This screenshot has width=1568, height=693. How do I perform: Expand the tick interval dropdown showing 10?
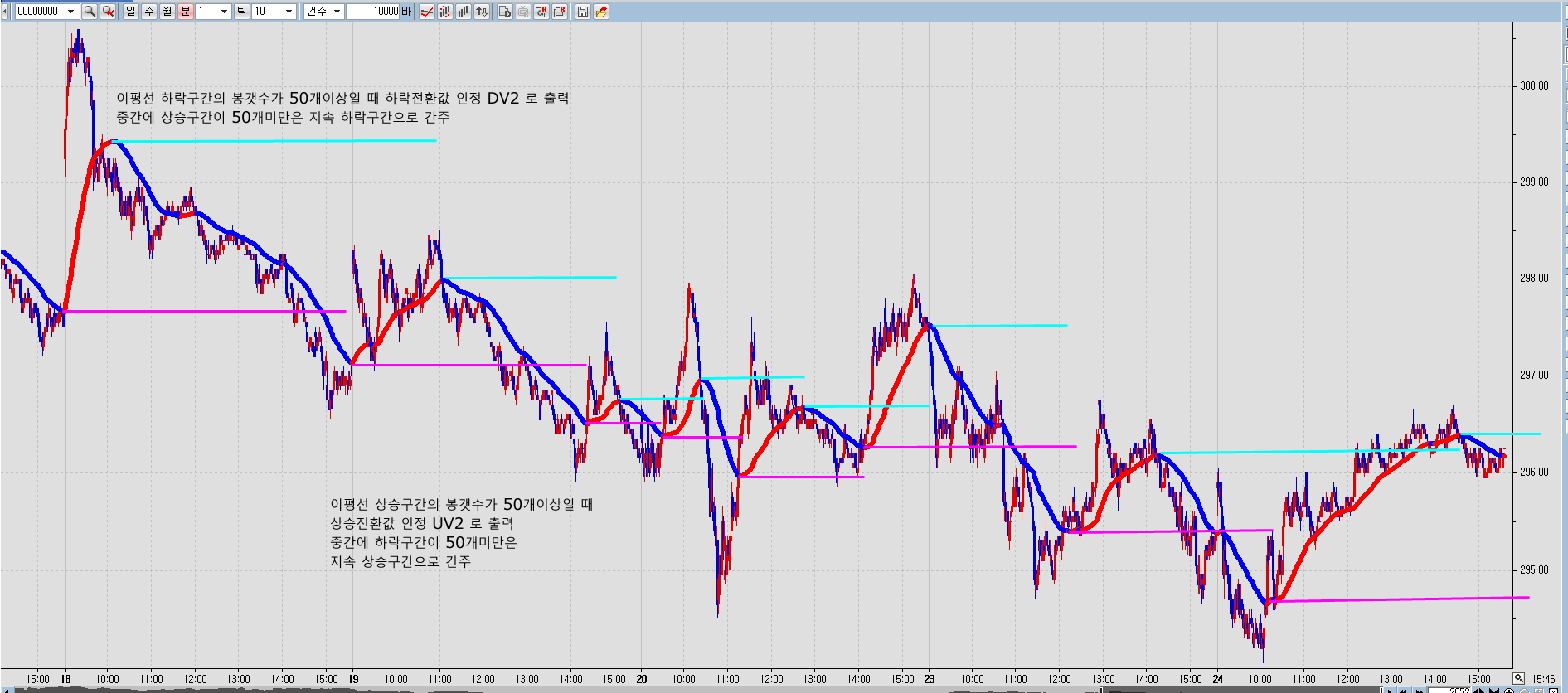tap(289, 12)
